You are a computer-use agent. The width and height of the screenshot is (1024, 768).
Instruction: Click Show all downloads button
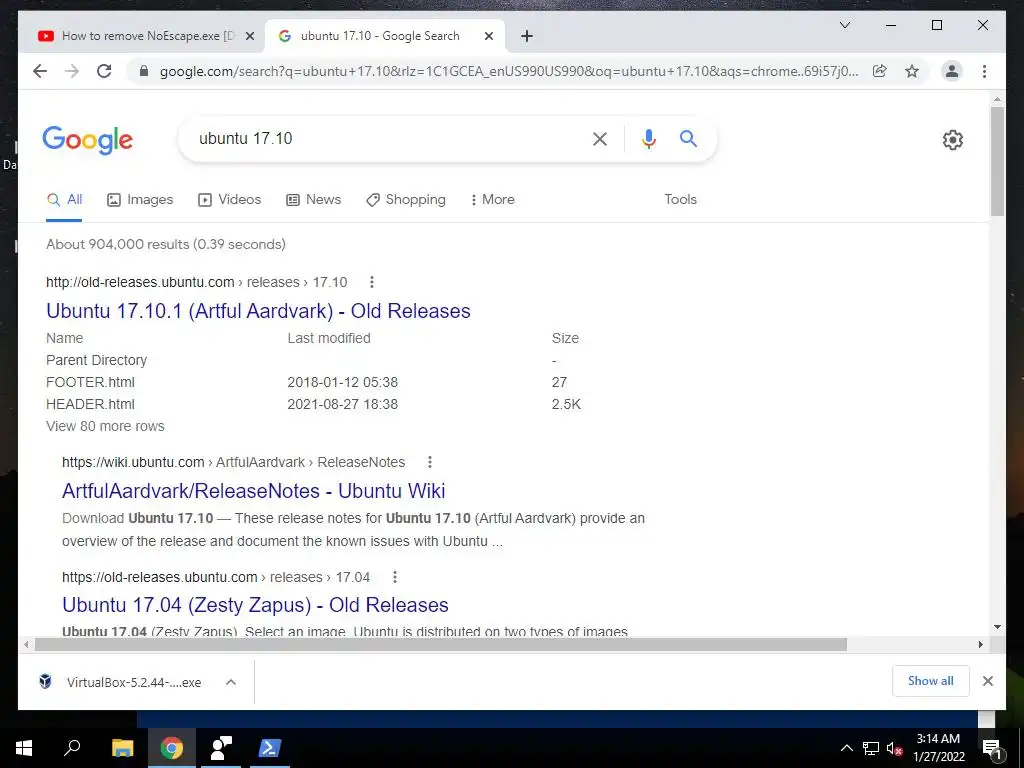tap(931, 681)
